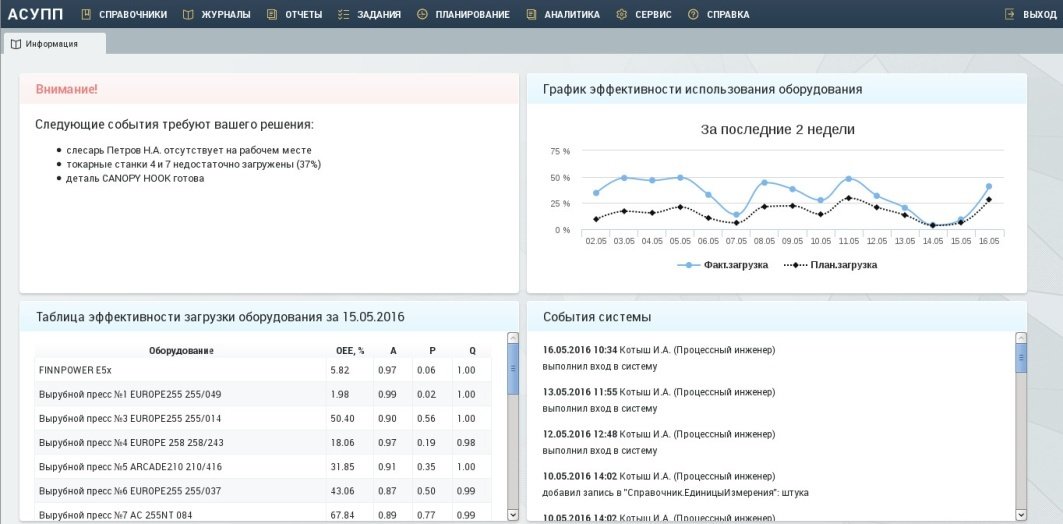This screenshot has width=1063, height=524.
Task: Click the Справка question mark icon
Action: (x=693, y=14)
